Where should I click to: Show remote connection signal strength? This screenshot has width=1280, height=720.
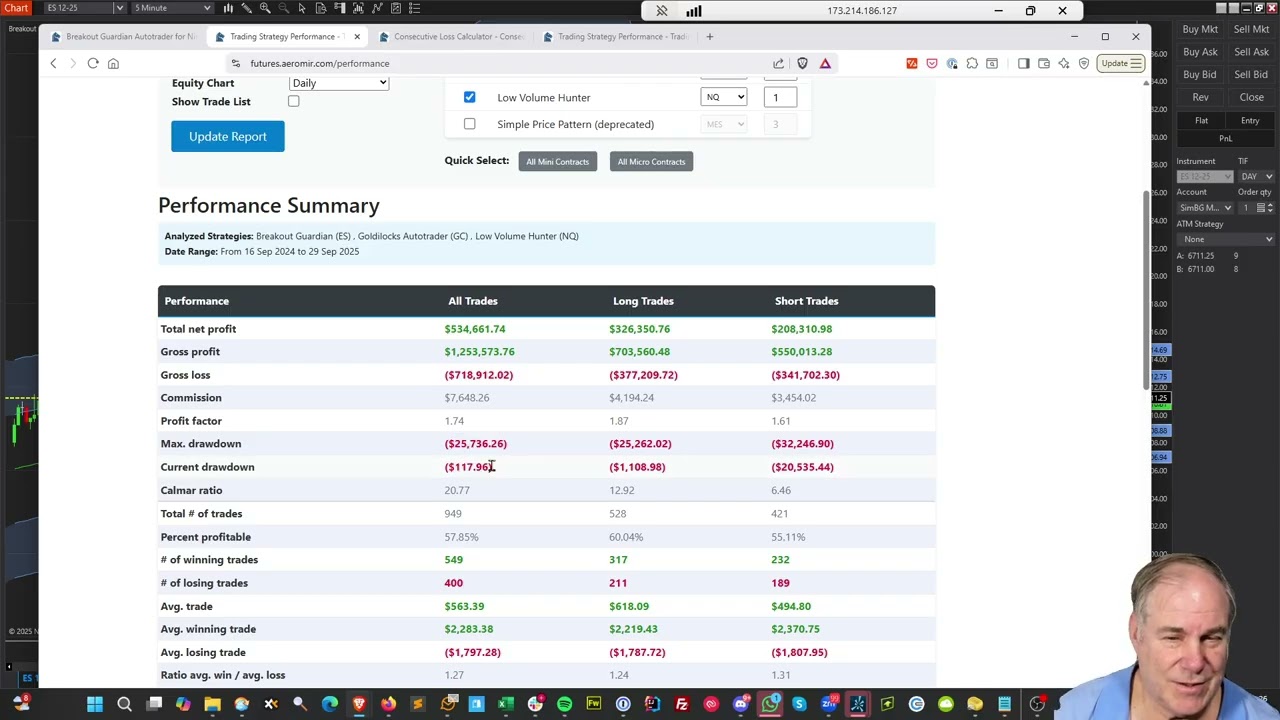[x=693, y=11]
